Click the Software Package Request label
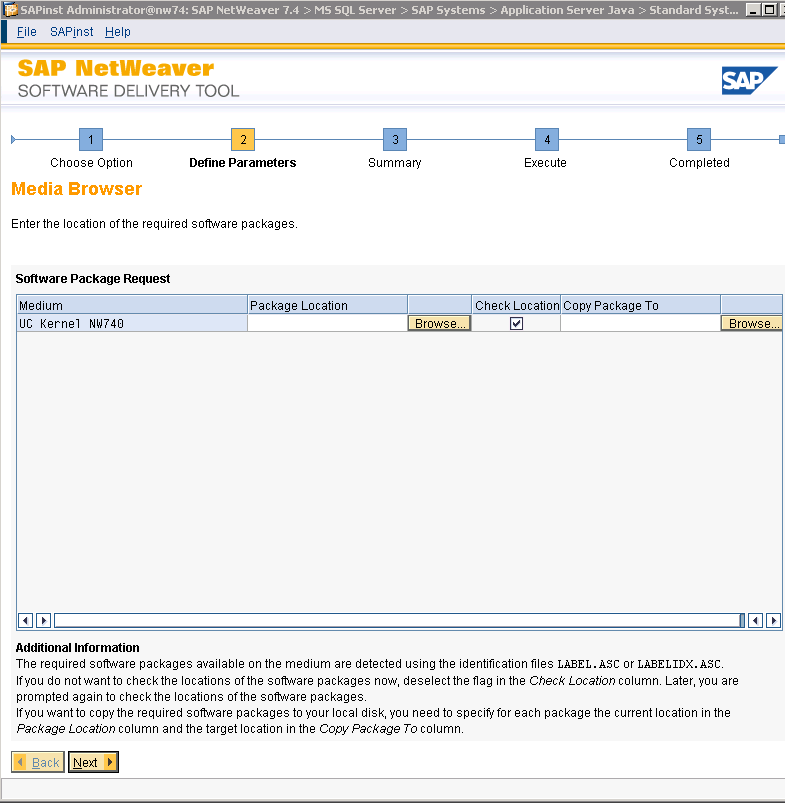Screen dimensions: 785x803 (x=93, y=279)
